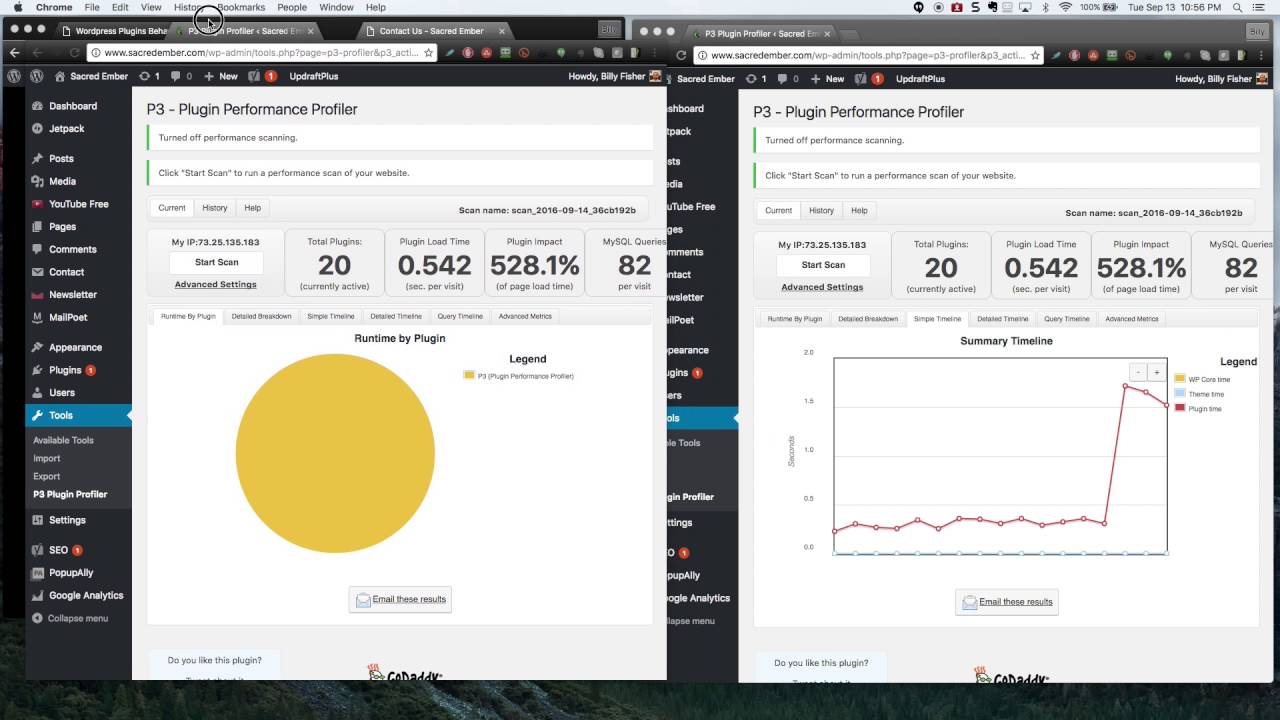Open Users in left window sidebar
The width and height of the screenshot is (1280, 720).
(x=62, y=393)
